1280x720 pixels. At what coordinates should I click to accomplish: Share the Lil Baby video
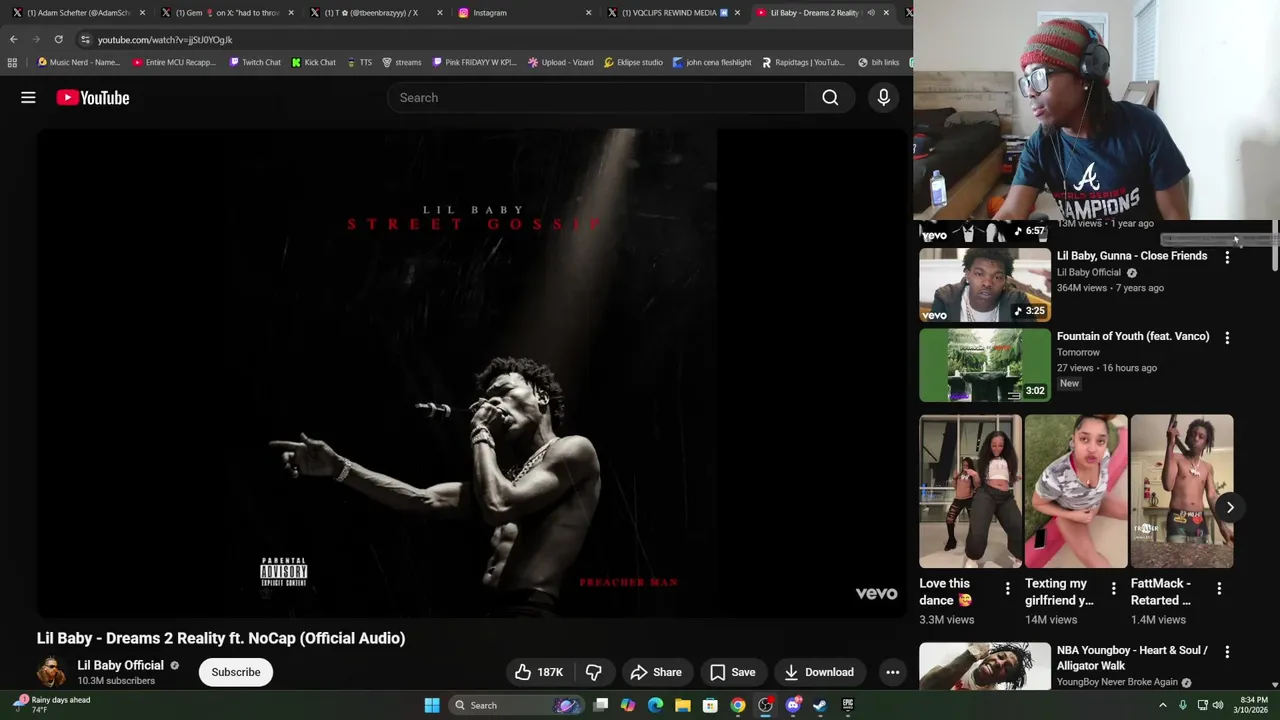[x=656, y=672]
